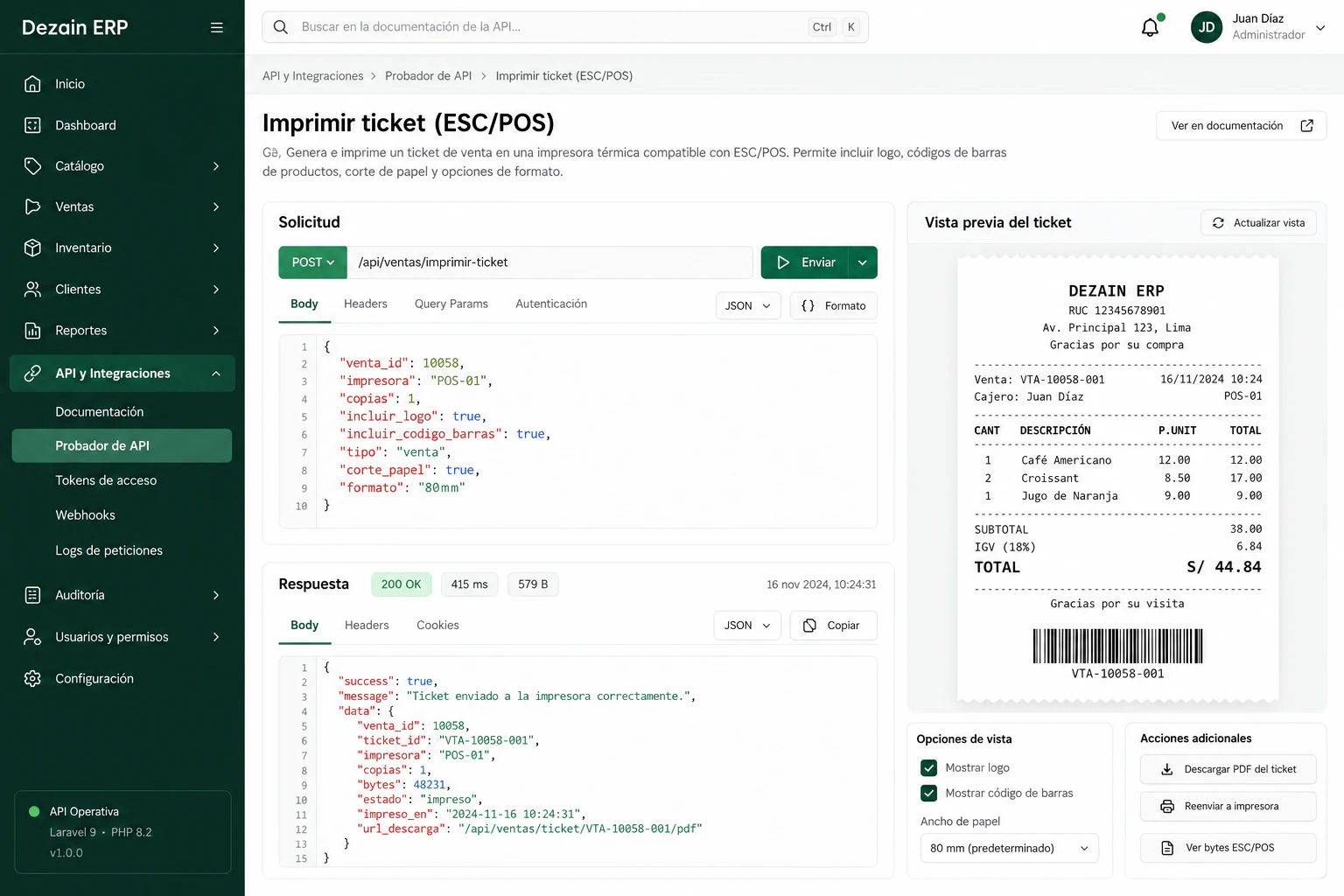Click the Configuración gear icon

tap(32, 678)
